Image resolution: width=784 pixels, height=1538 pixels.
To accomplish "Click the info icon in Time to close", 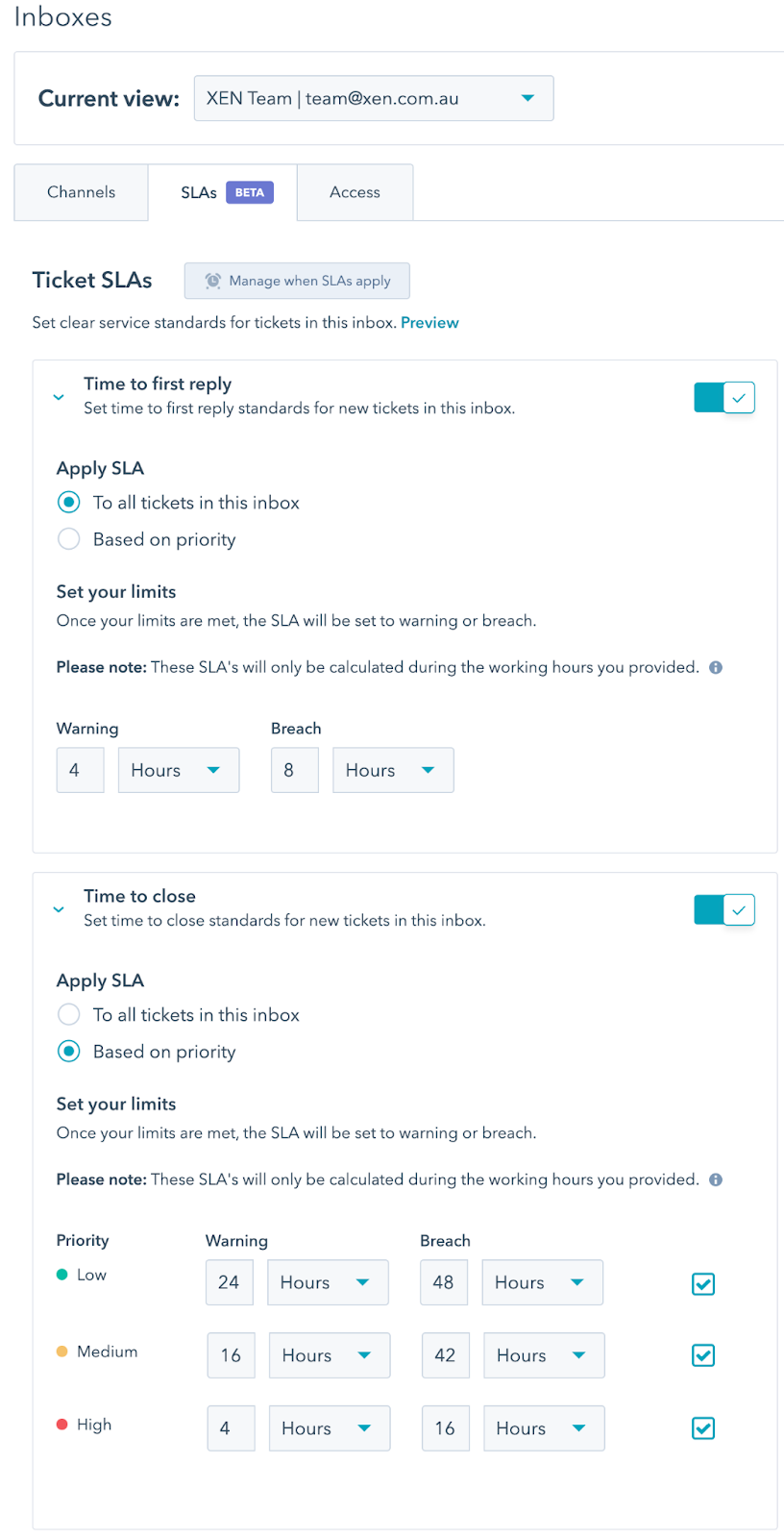I will (716, 1180).
